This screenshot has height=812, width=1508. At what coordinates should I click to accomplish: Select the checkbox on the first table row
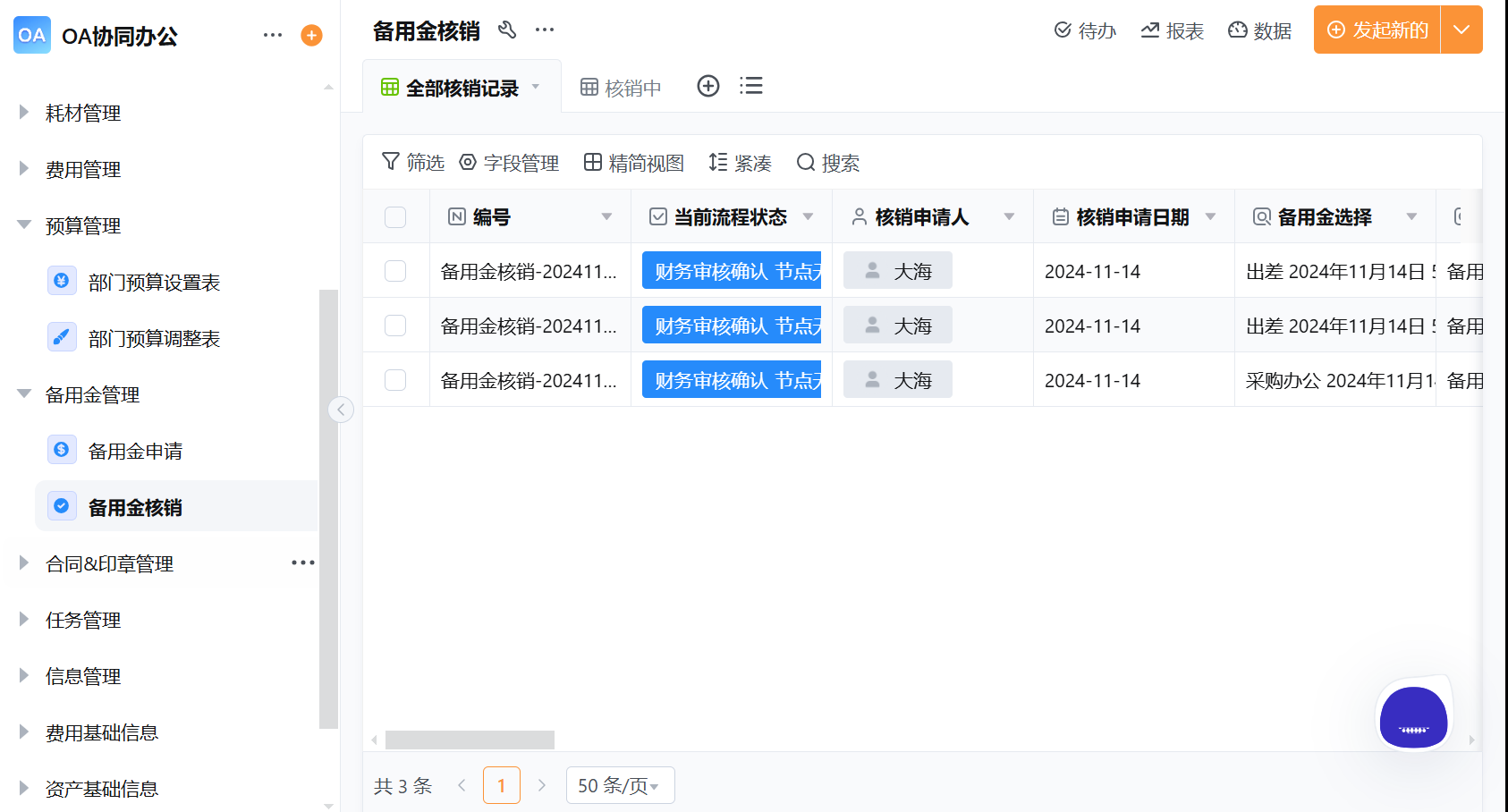coord(394,270)
